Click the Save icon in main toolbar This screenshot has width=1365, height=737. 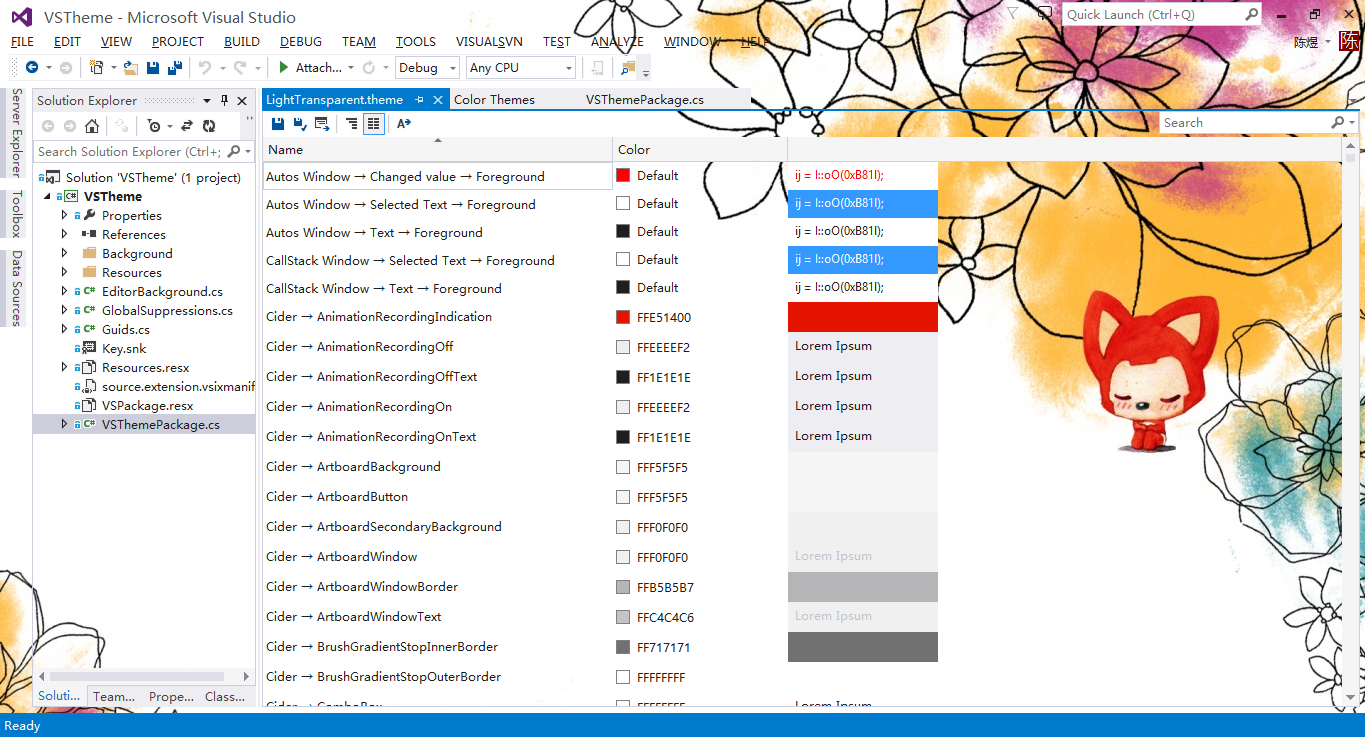pos(153,67)
